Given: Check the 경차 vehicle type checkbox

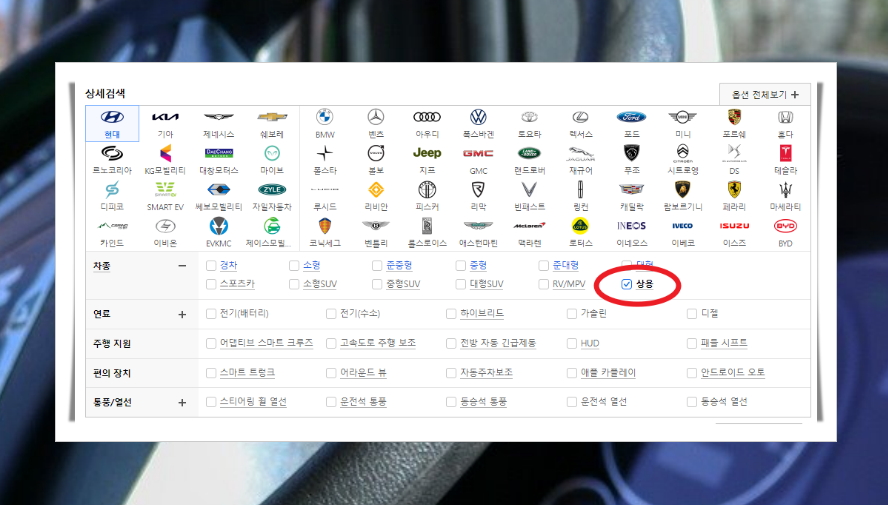Looking at the screenshot, I should (211, 266).
